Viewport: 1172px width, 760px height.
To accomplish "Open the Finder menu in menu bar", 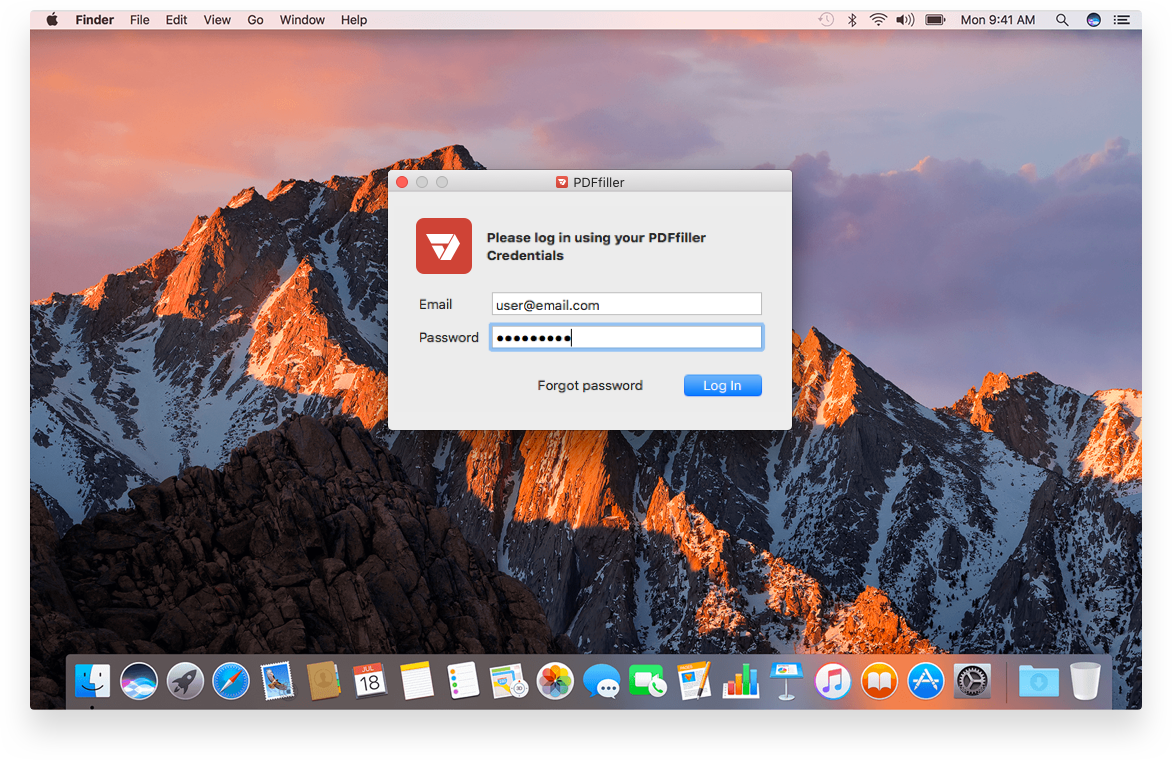I will [x=94, y=20].
